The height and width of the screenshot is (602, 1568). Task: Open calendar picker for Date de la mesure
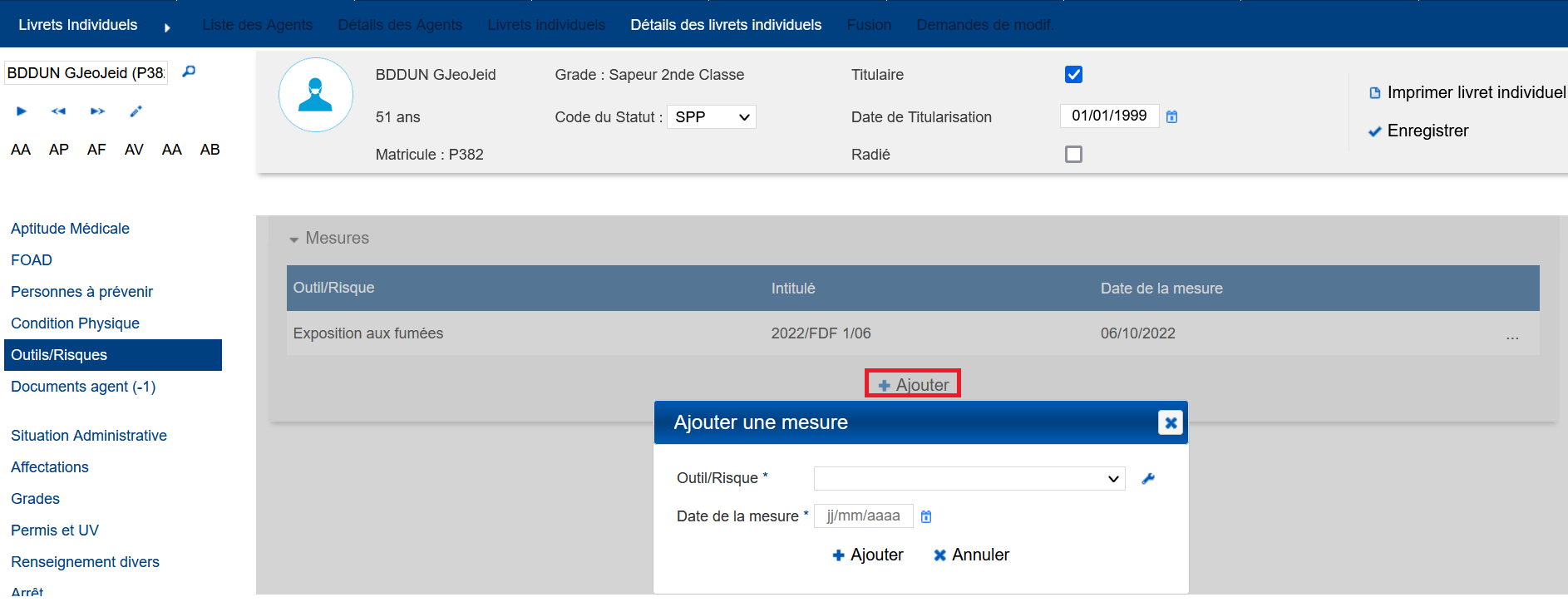tap(926, 516)
